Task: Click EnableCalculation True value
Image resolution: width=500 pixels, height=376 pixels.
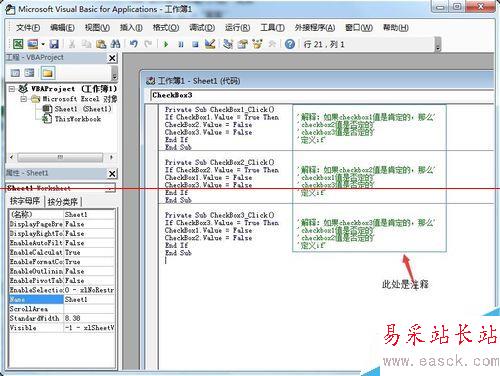Action: [89, 252]
